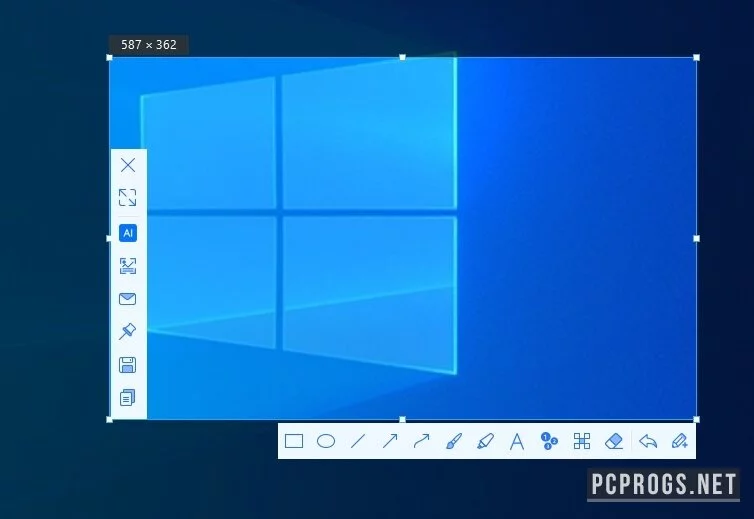Select the mosaic blur tool
The height and width of the screenshot is (519, 754).
pyautogui.click(x=582, y=441)
